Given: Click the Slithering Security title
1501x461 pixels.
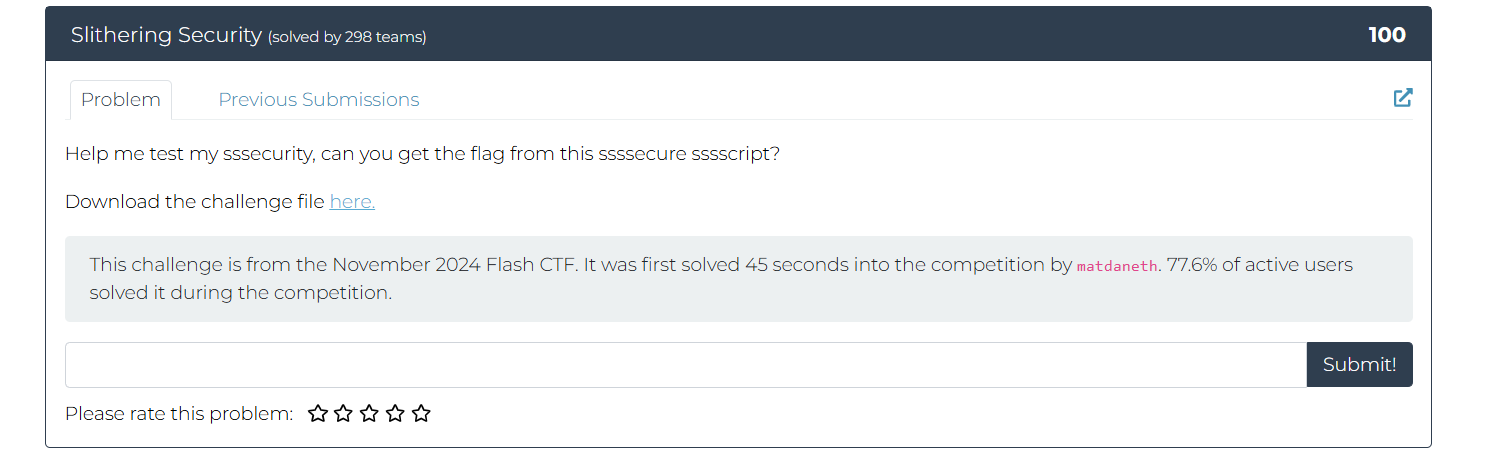Looking at the screenshot, I should [166, 35].
